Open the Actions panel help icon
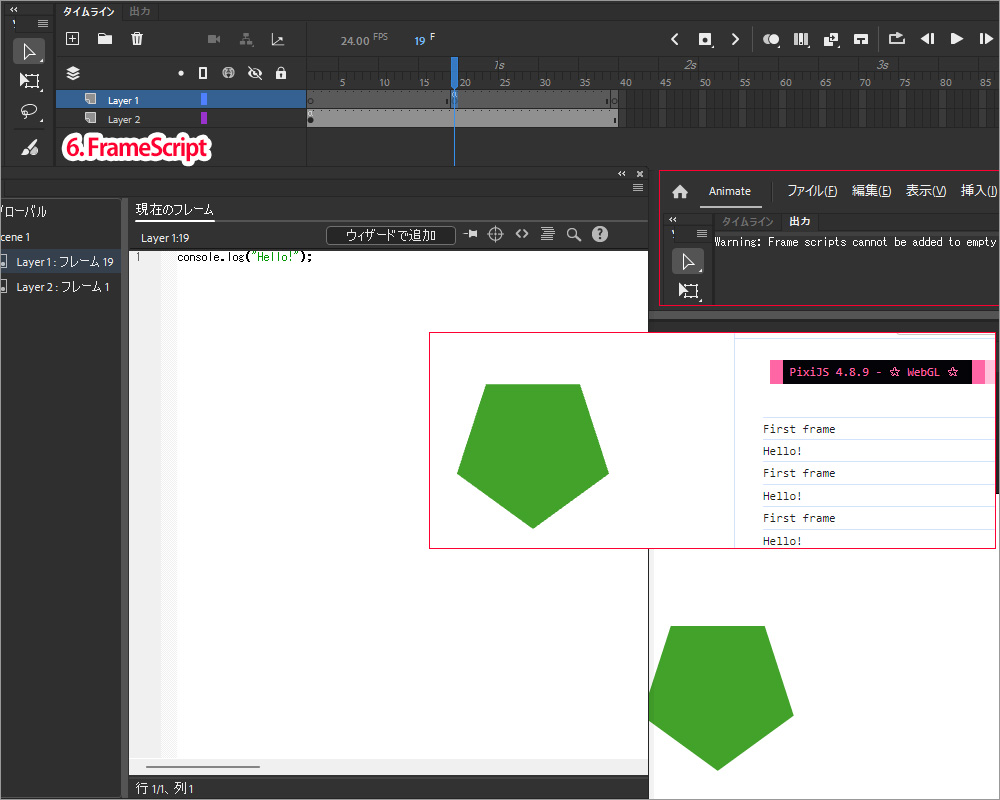 coord(600,234)
